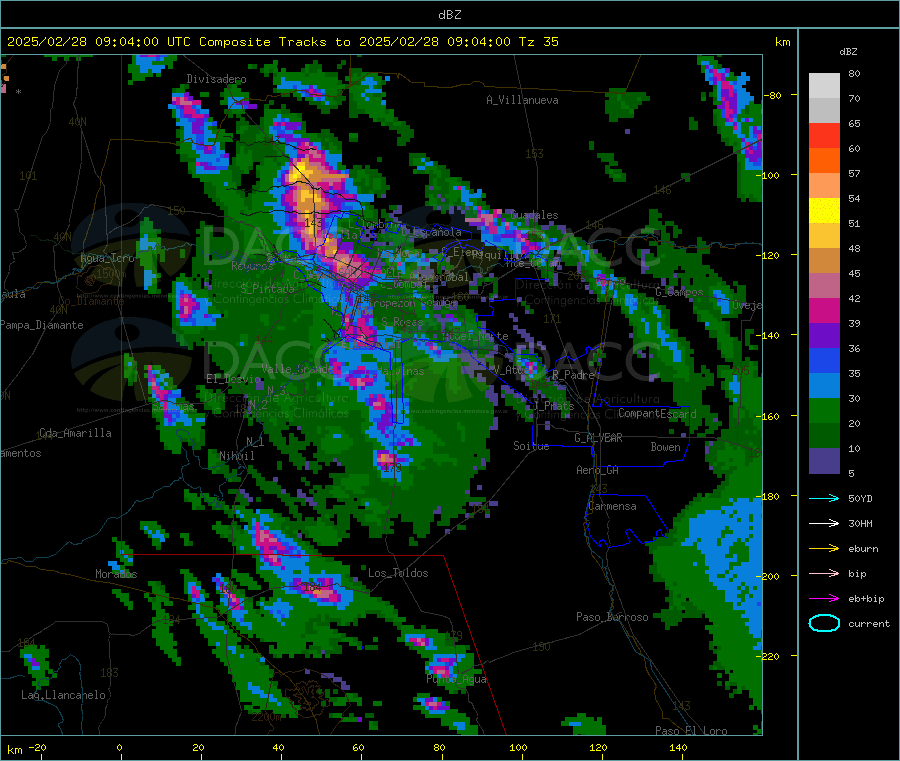Click the cyan 50YD track arrow in legend
This screenshot has height=761, width=900.
(824, 498)
